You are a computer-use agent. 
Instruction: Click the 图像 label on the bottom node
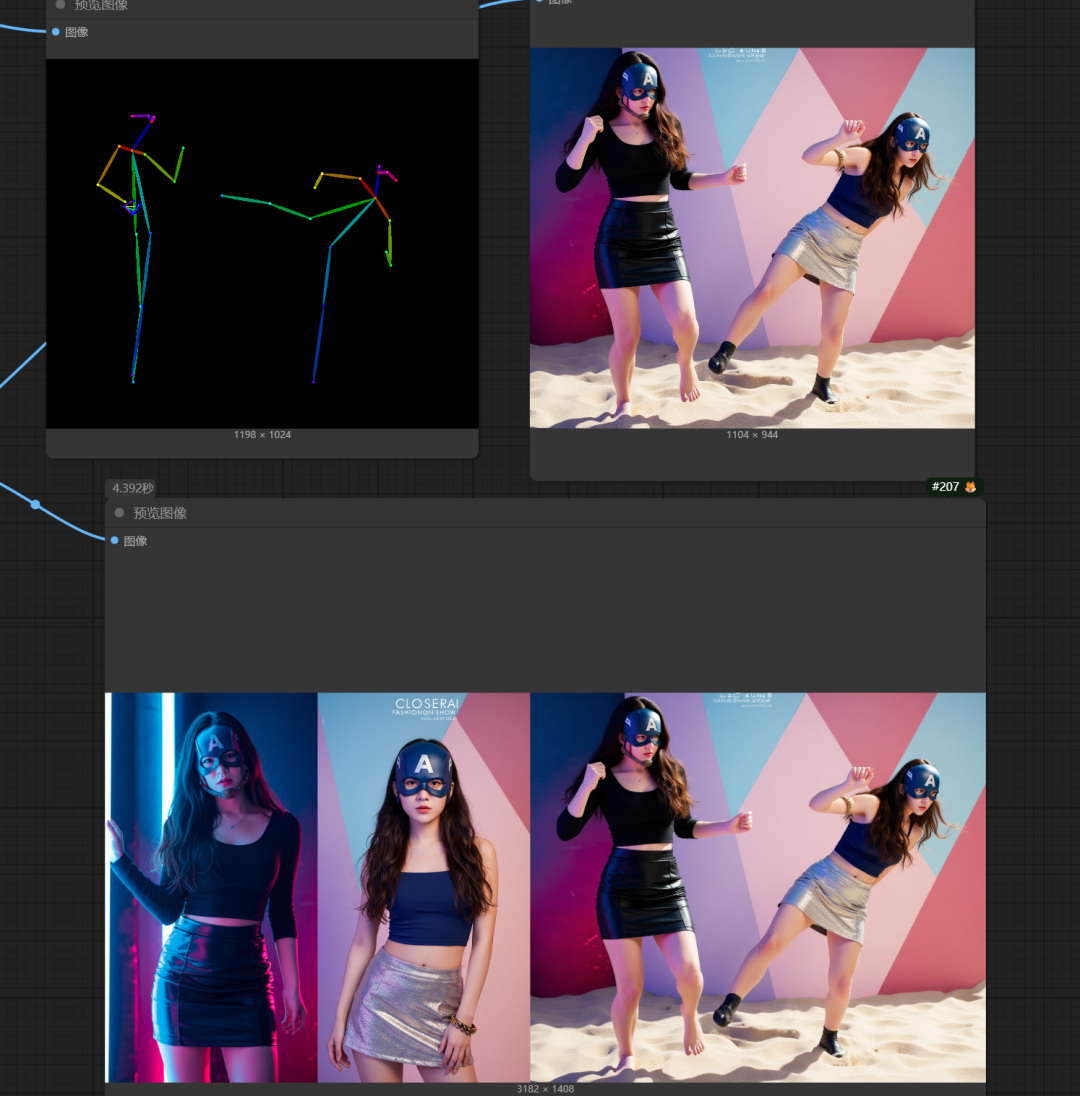point(136,541)
